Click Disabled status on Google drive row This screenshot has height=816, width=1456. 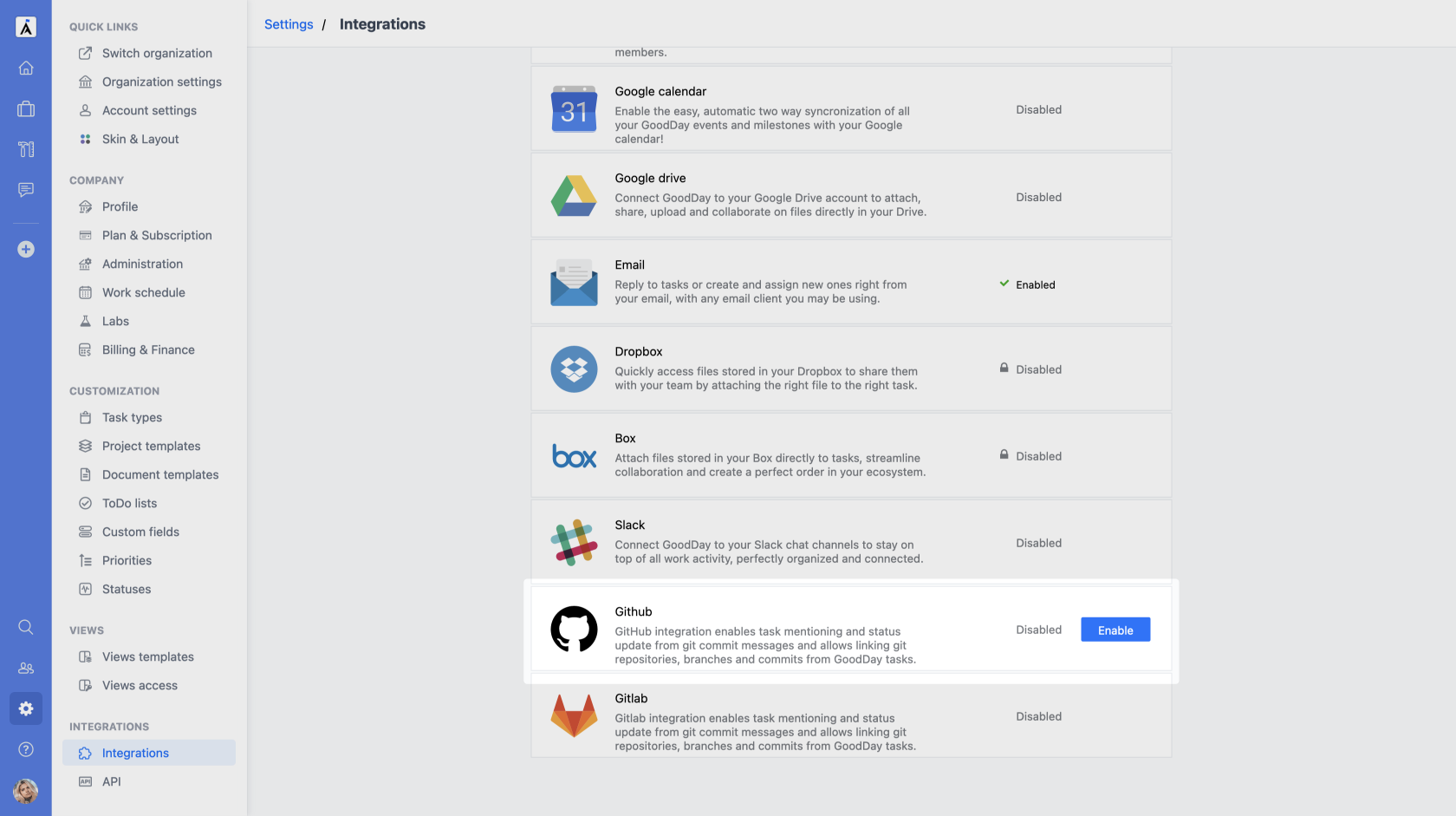click(1038, 197)
